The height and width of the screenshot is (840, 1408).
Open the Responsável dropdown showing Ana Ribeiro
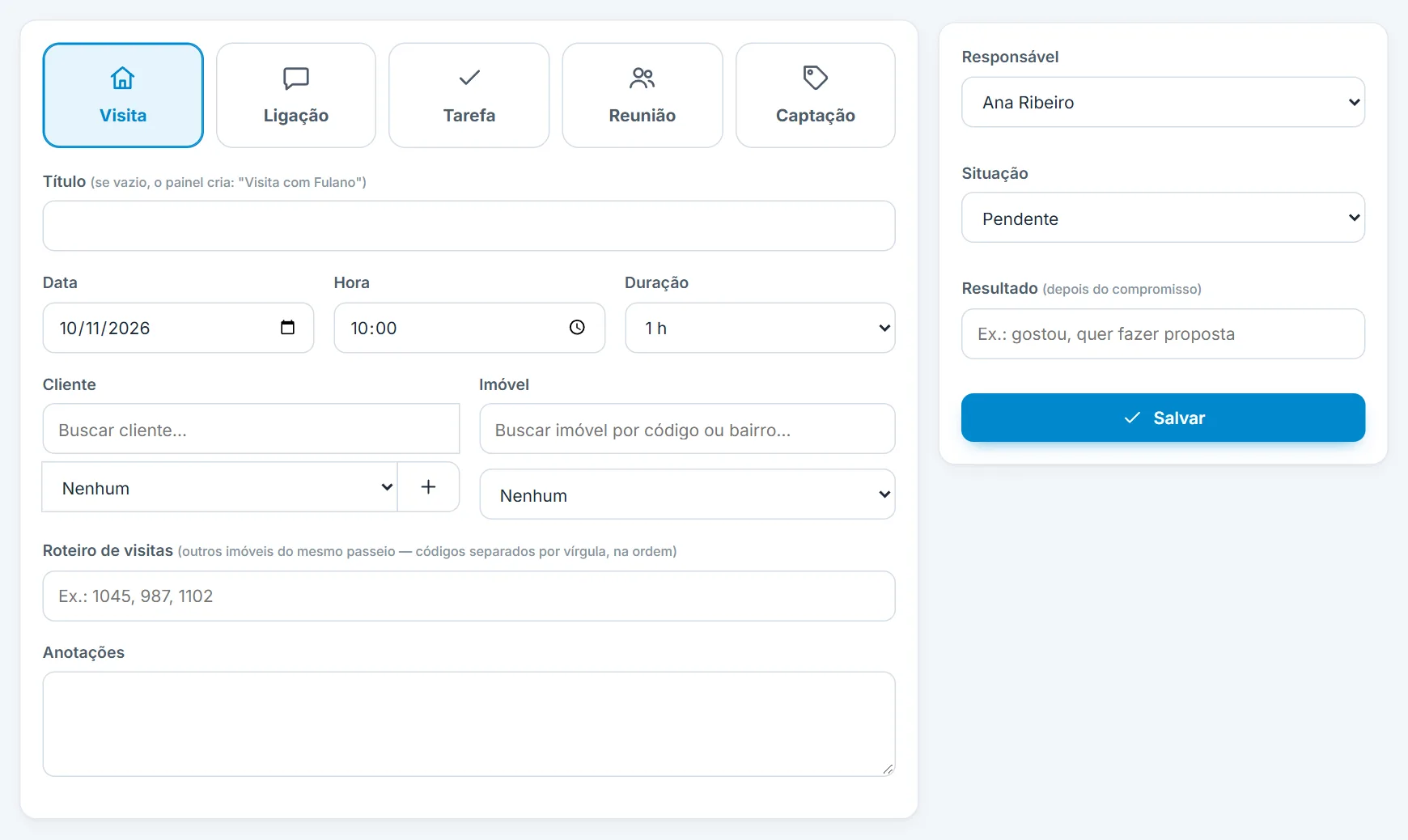(x=1164, y=102)
